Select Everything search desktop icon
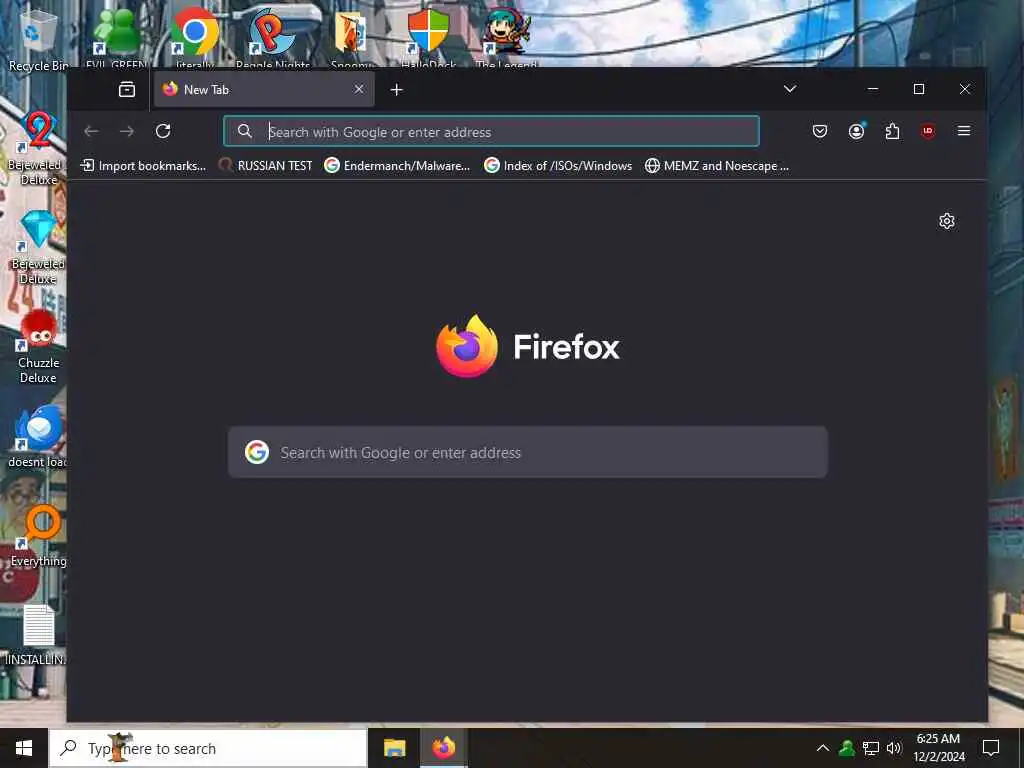The image size is (1024, 768). pyautogui.click(x=39, y=536)
